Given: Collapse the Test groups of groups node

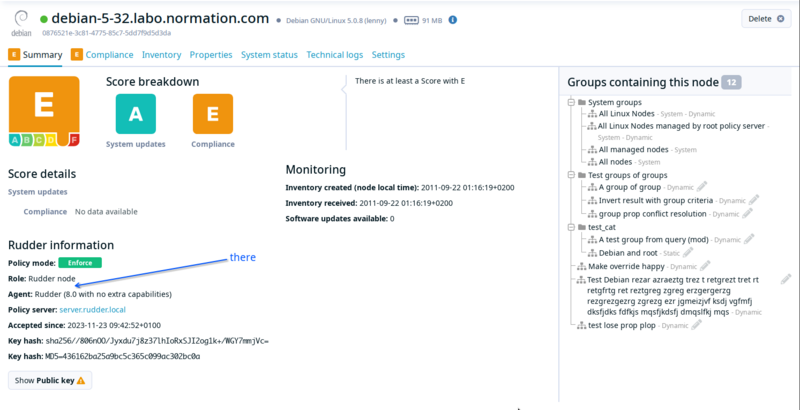Looking at the screenshot, I should tap(571, 175).
